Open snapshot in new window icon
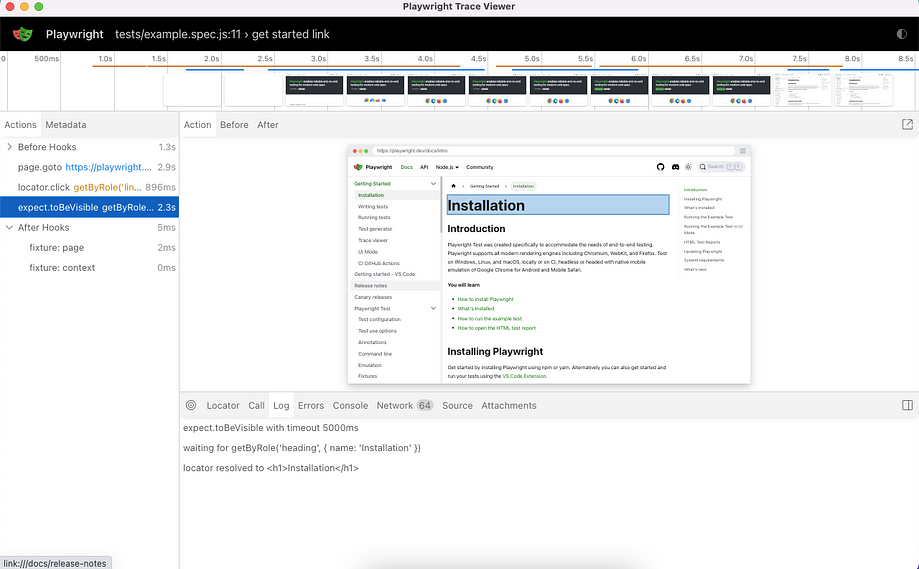The width and height of the screenshot is (919, 569). pyautogui.click(x=907, y=124)
